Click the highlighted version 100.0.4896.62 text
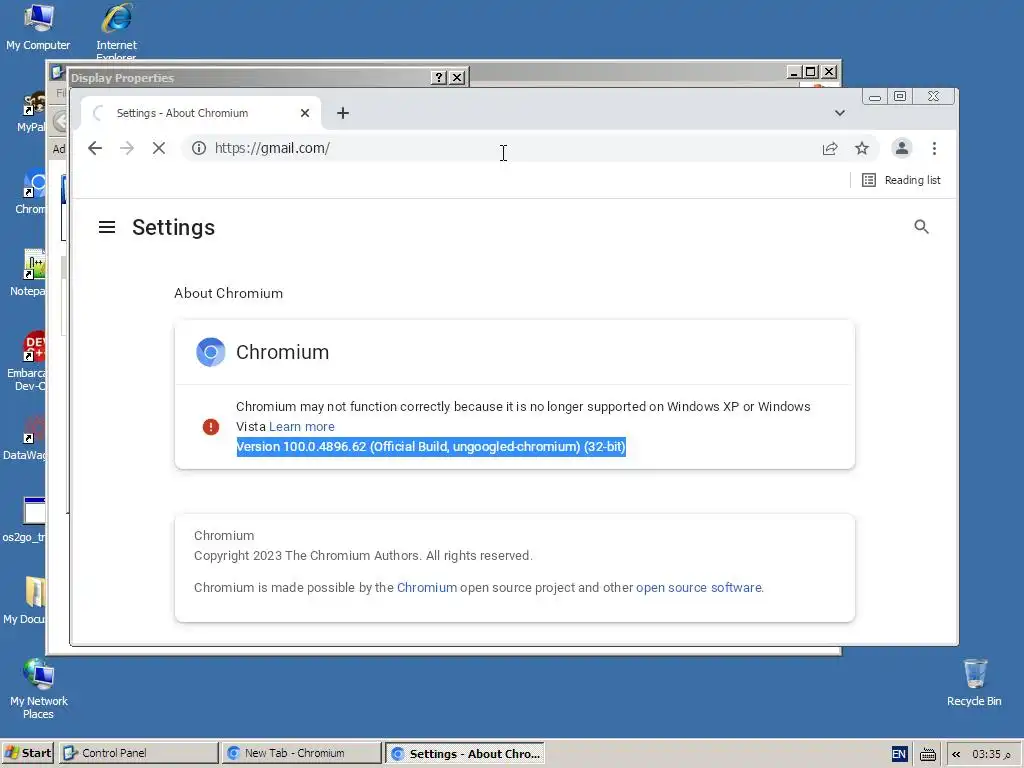The image size is (1024, 768). click(x=431, y=447)
